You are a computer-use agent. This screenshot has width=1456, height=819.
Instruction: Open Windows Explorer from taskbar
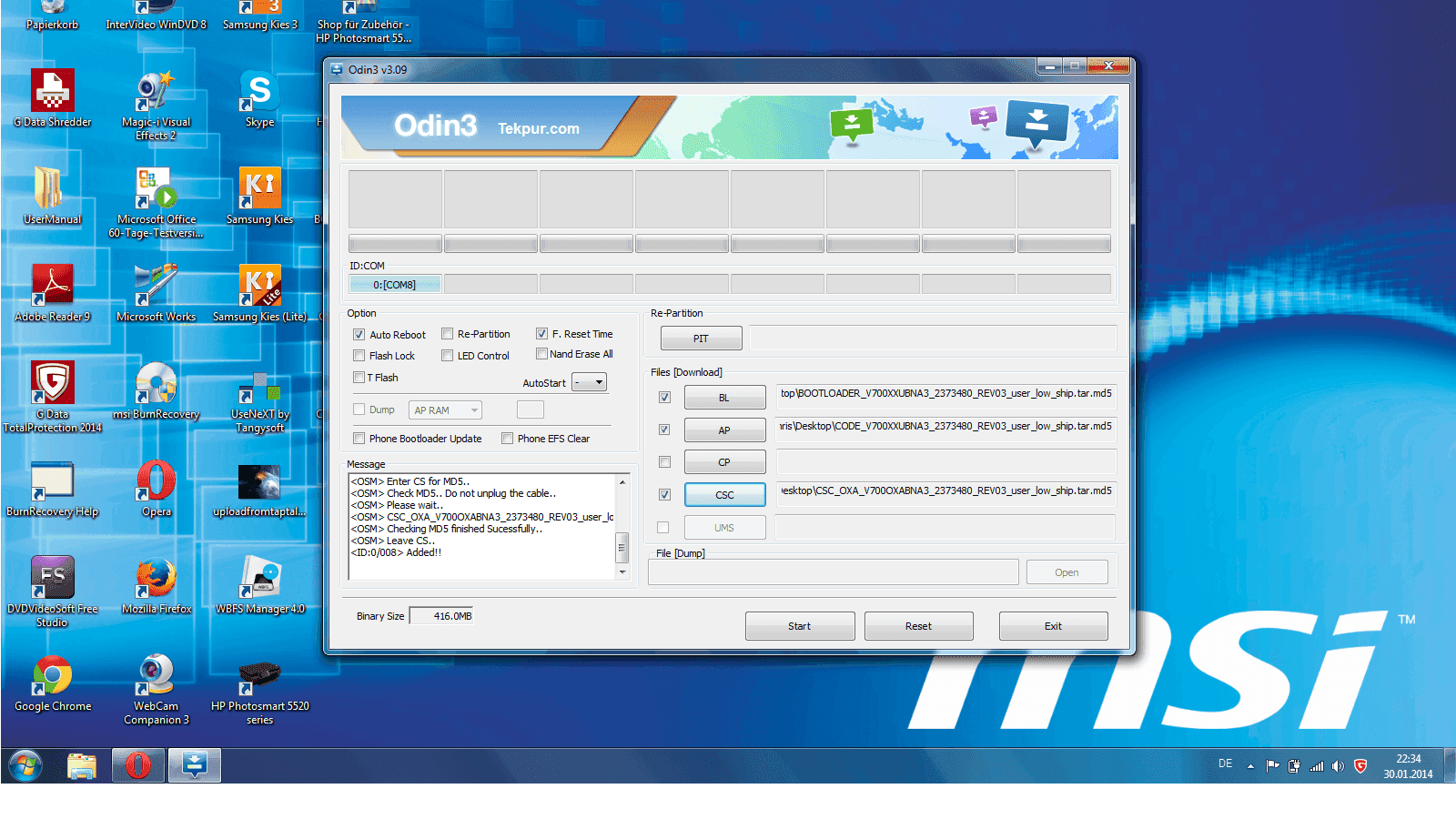tap(82, 765)
